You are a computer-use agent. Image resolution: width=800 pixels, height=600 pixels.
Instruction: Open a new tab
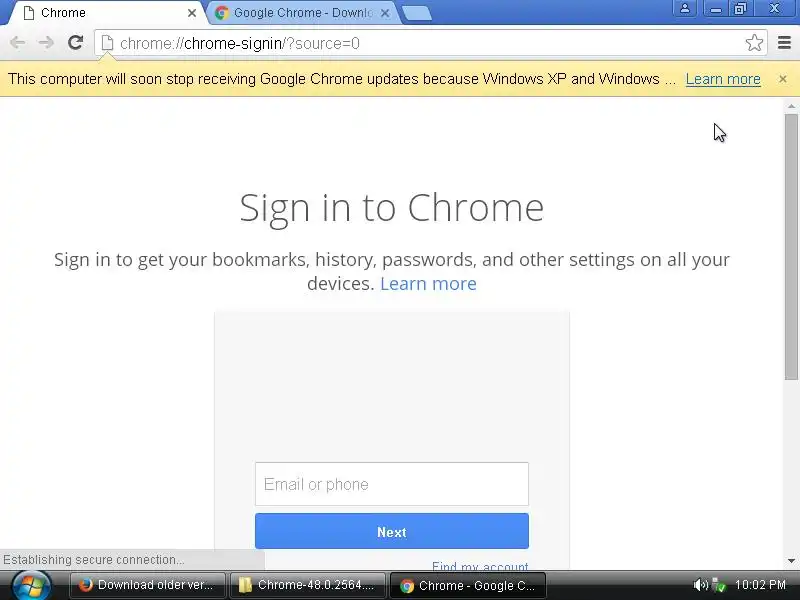(417, 14)
